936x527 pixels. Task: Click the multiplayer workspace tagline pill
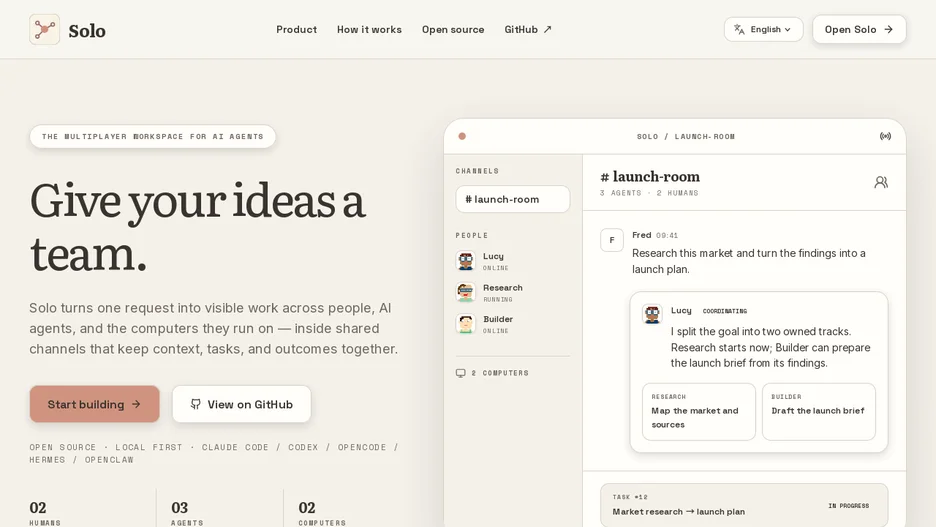coord(153,136)
